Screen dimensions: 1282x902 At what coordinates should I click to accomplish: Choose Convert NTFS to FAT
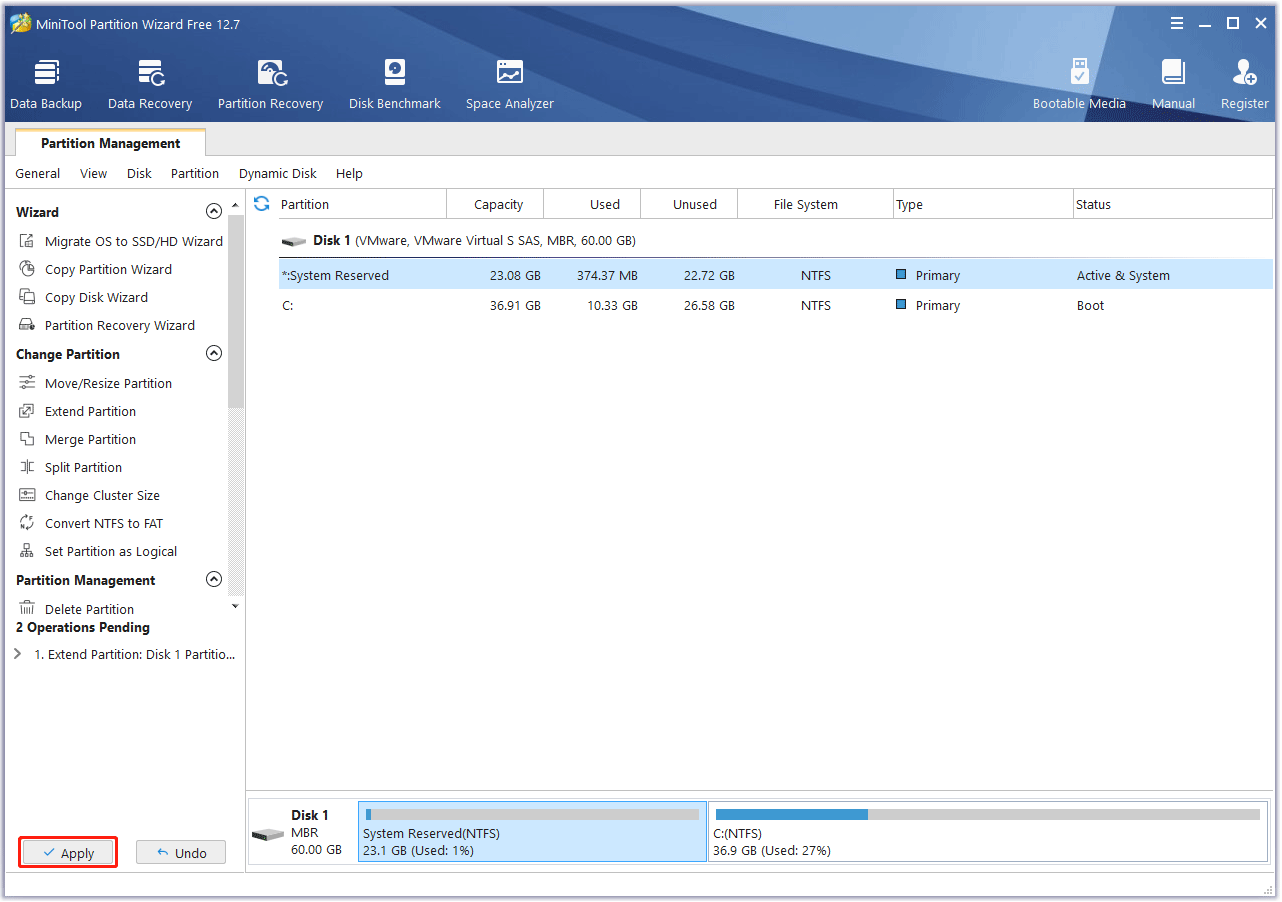coord(104,523)
